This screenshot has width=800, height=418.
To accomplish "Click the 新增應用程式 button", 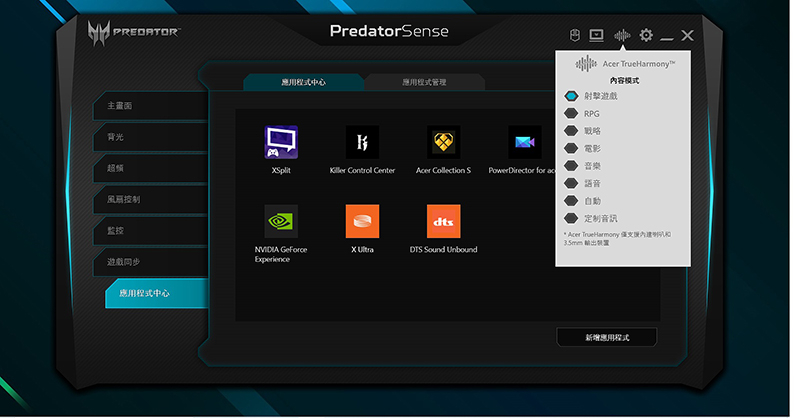I will pyautogui.click(x=607, y=337).
